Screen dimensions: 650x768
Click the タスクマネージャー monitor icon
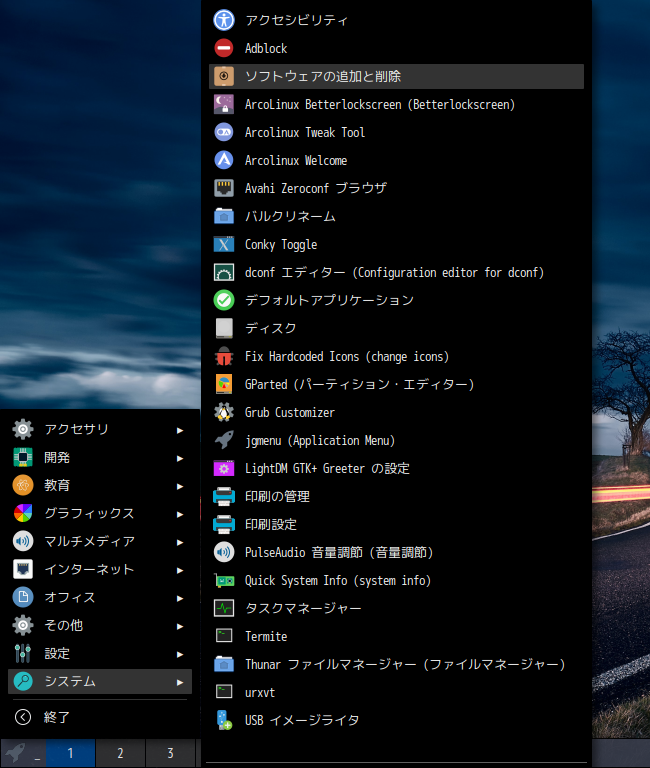(224, 608)
